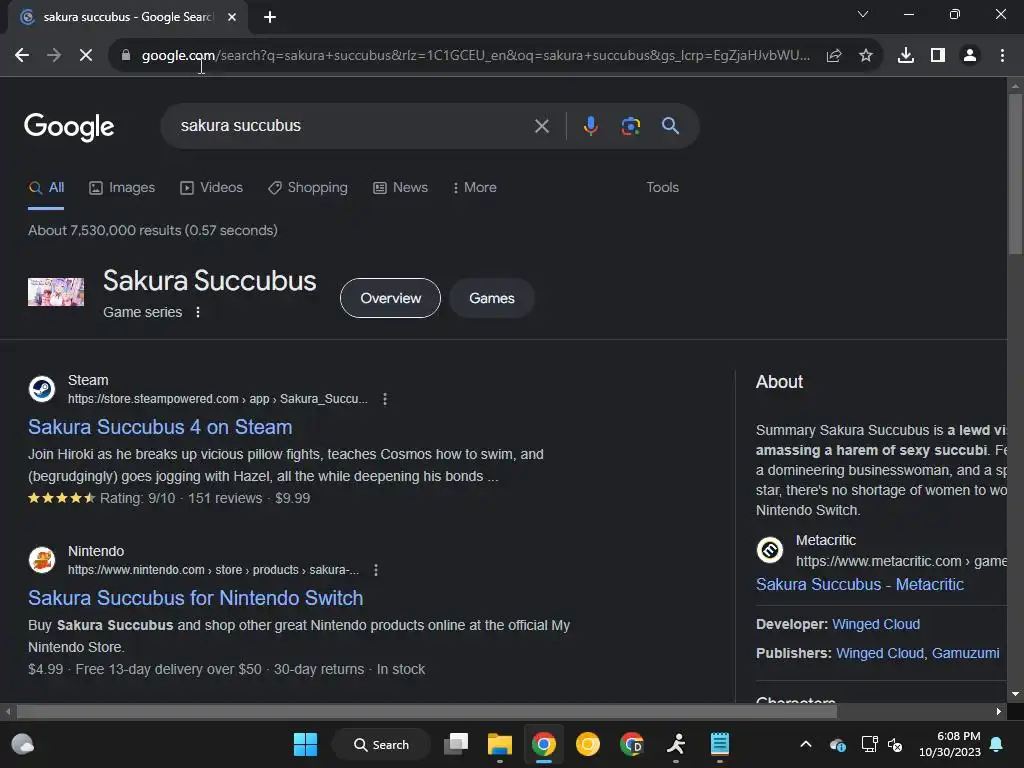
Task: Share this page icon in address bar
Action: [x=834, y=56]
